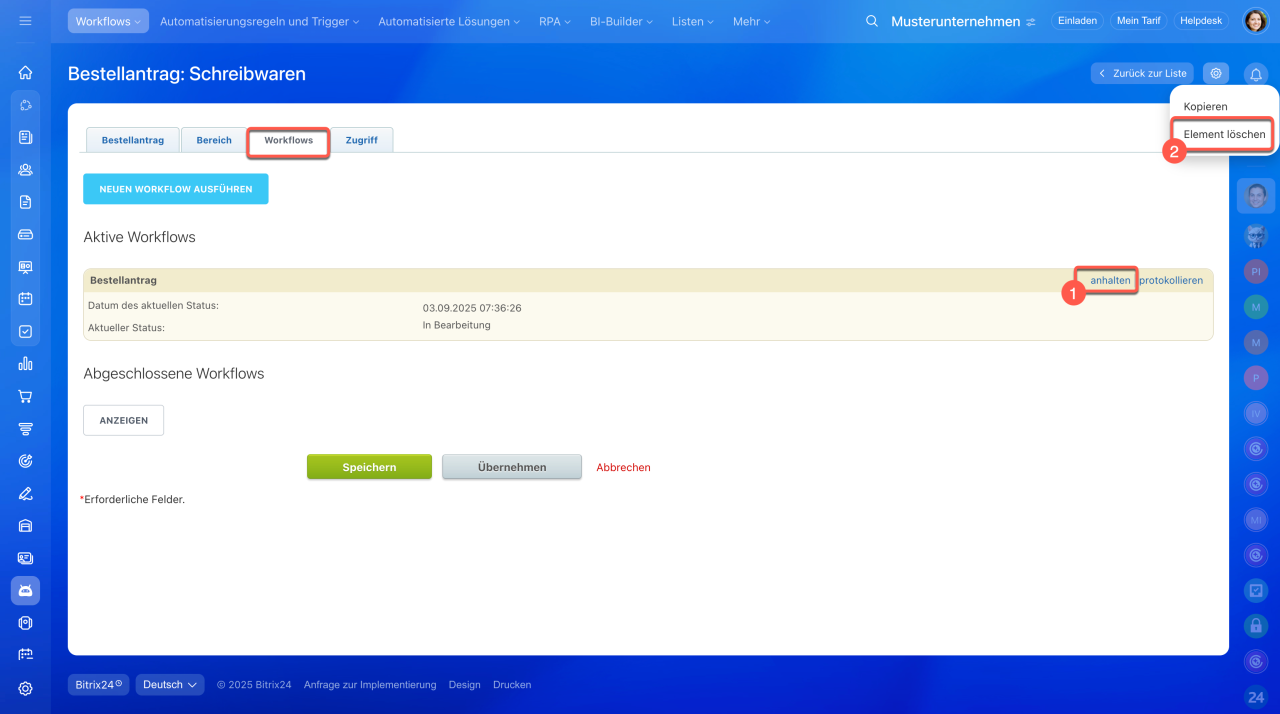
Task: Click the 24 icon at right panel bottom
Action: pyautogui.click(x=1256, y=697)
